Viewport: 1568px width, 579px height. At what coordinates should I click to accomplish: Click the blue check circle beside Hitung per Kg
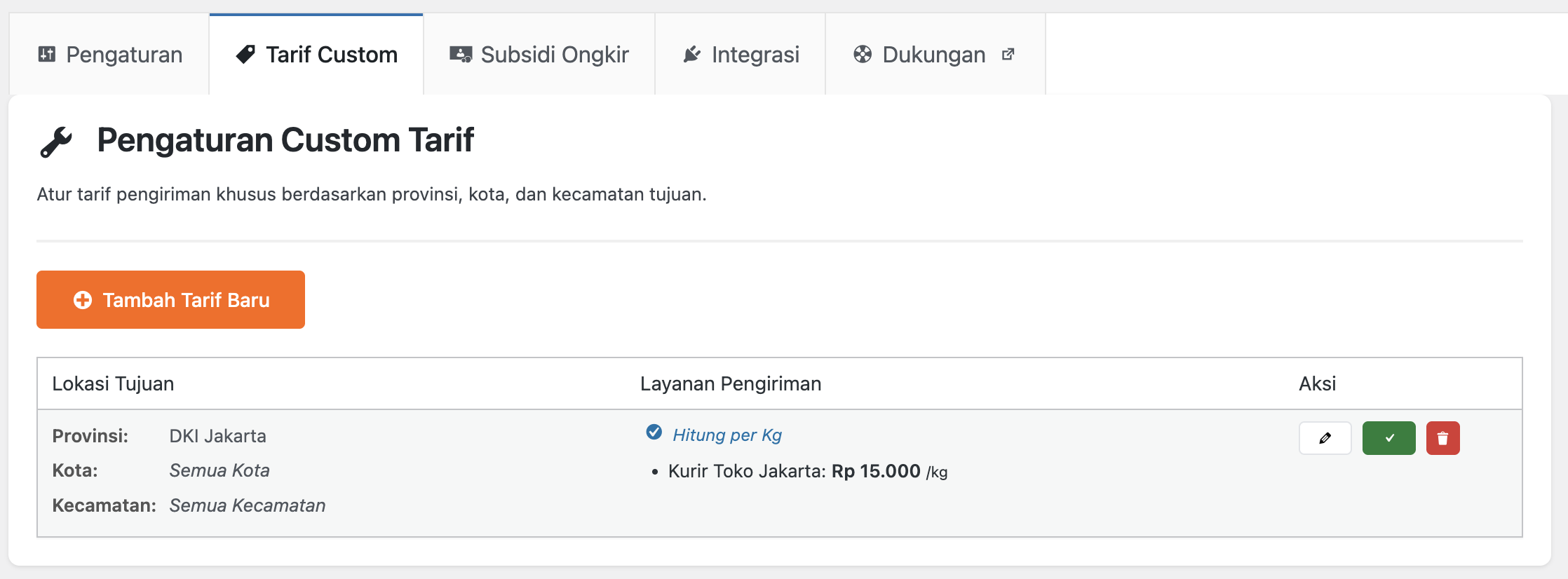click(x=654, y=432)
